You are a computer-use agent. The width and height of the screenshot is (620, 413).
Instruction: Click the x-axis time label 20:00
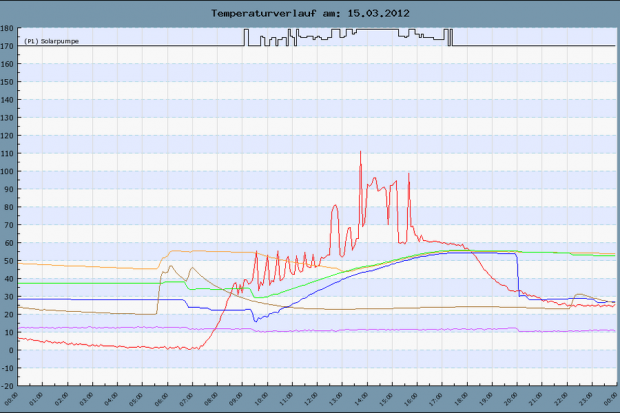[510, 399]
